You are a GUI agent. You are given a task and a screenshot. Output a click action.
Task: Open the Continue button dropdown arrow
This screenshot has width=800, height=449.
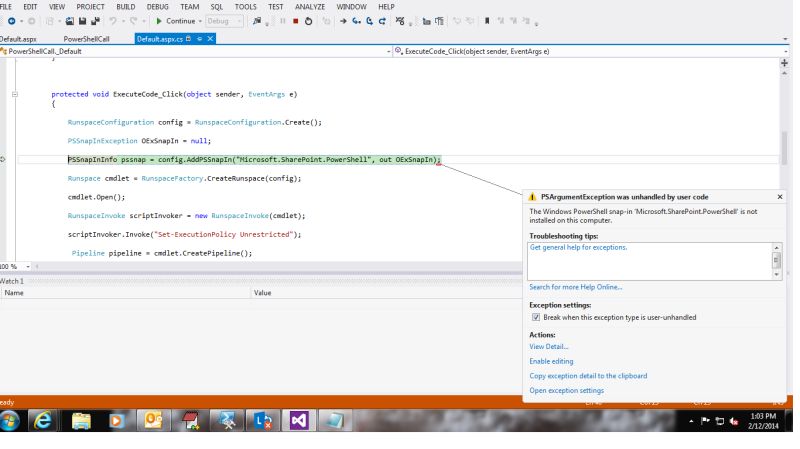point(200,21)
